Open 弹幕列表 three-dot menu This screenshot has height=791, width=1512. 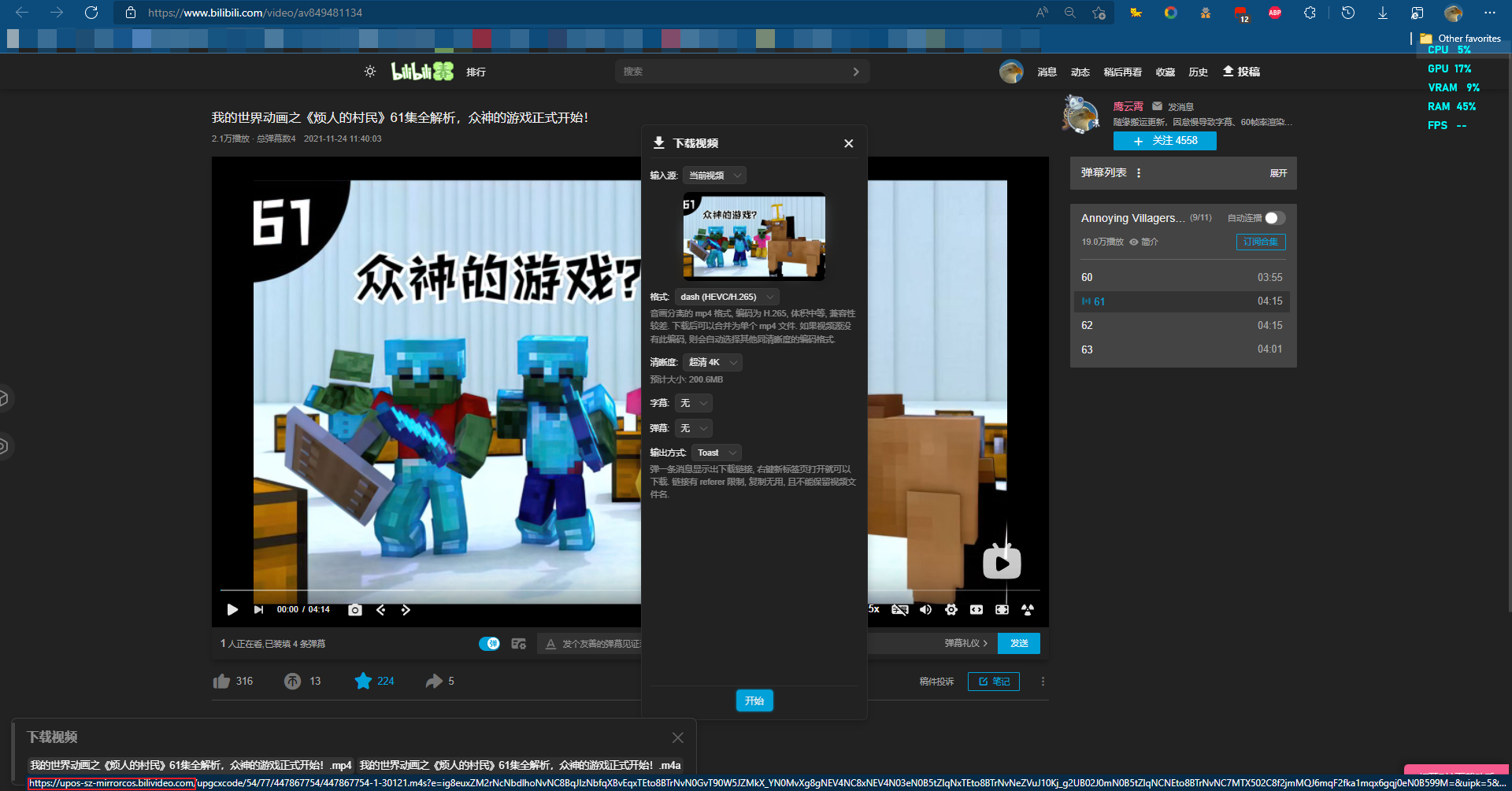click(1139, 173)
